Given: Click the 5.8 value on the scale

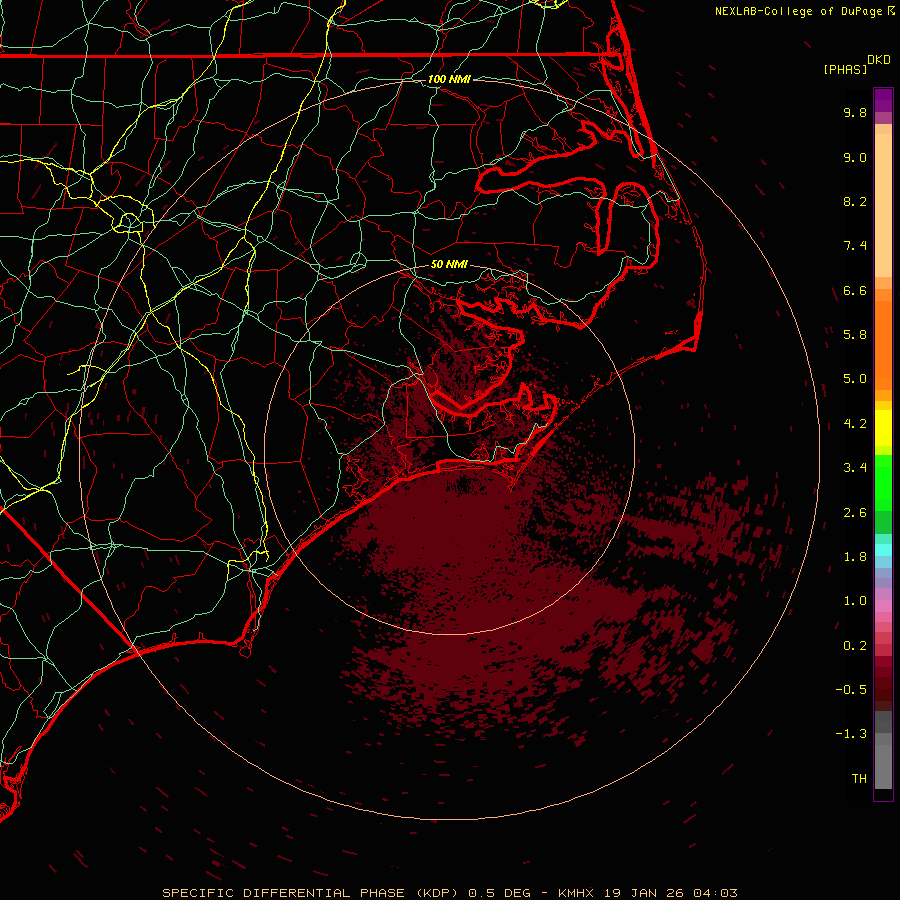Looking at the screenshot, I should pos(855,335).
